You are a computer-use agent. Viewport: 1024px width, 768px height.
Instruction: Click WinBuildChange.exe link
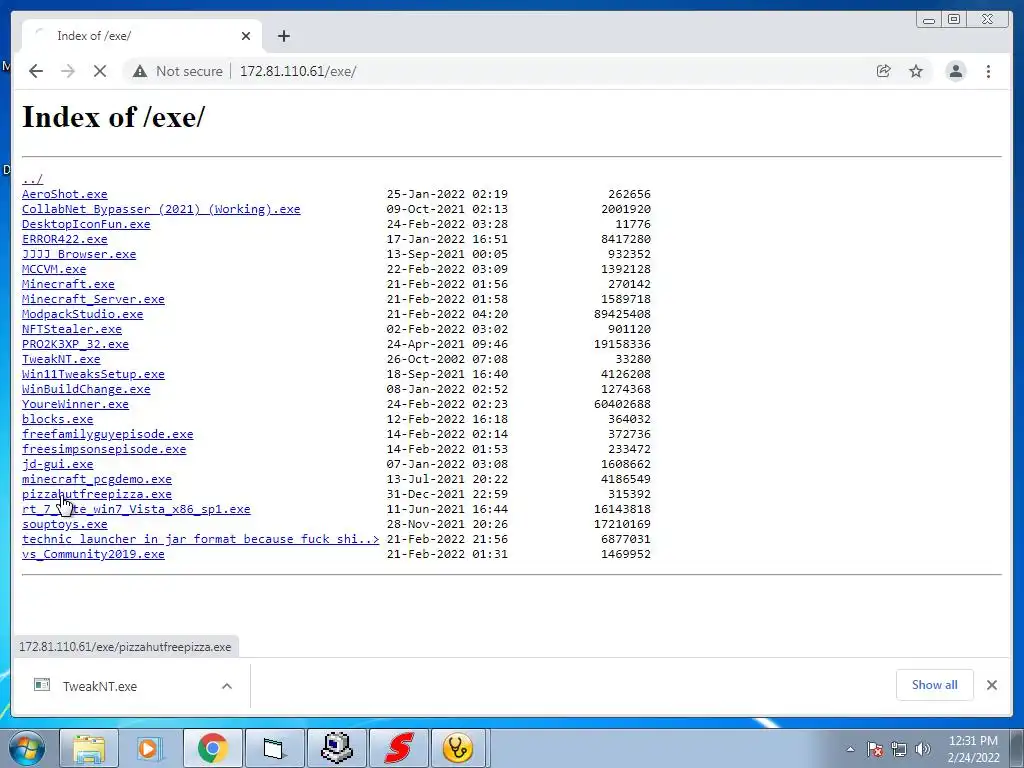[86, 389]
